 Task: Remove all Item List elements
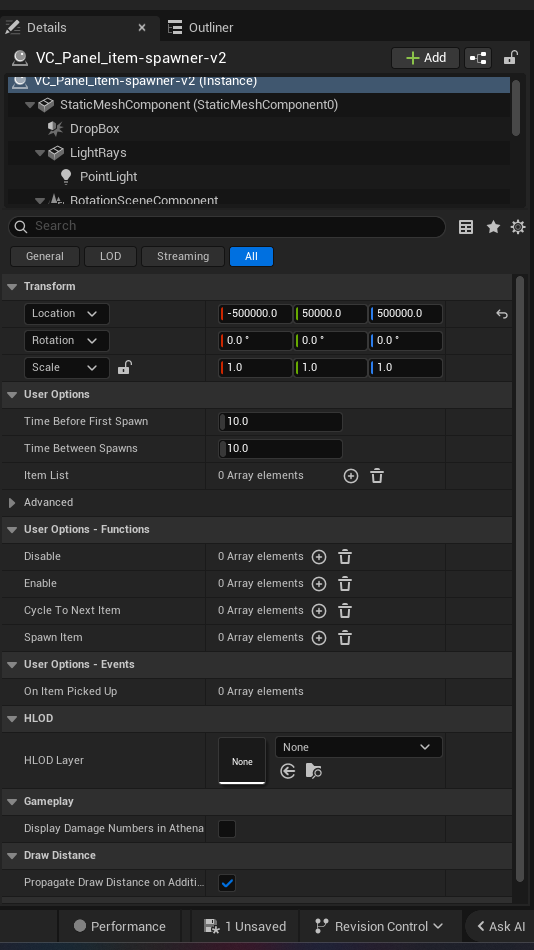(x=377, y=476)
